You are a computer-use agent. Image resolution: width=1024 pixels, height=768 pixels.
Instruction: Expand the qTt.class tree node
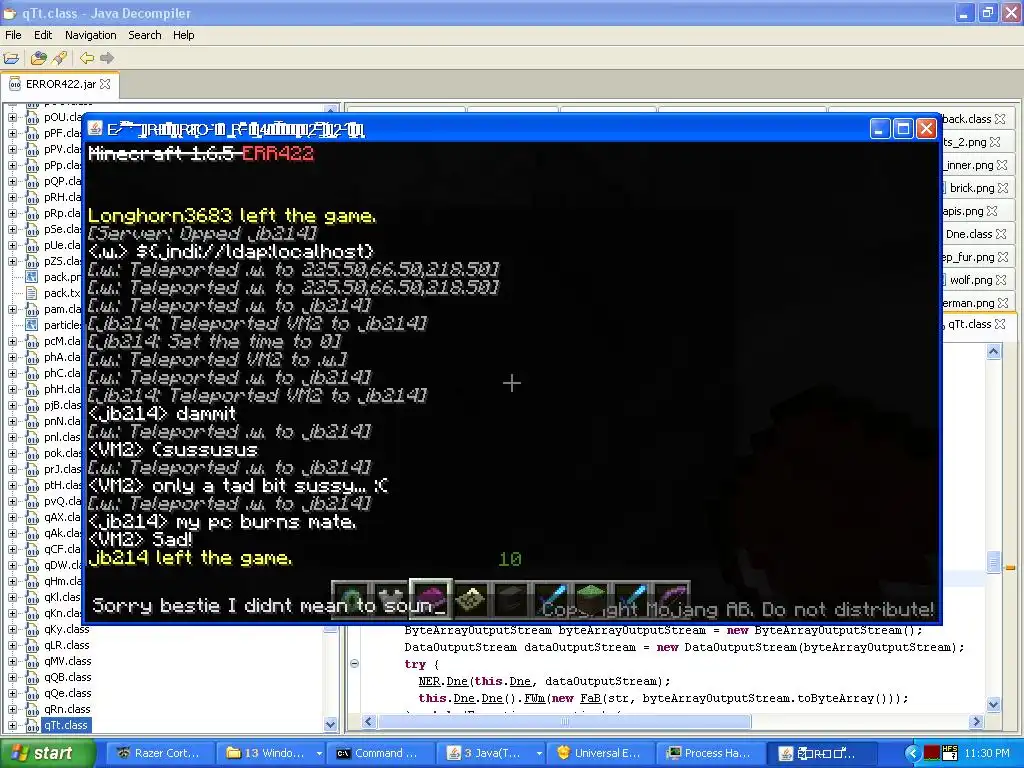tap(12, 725)
